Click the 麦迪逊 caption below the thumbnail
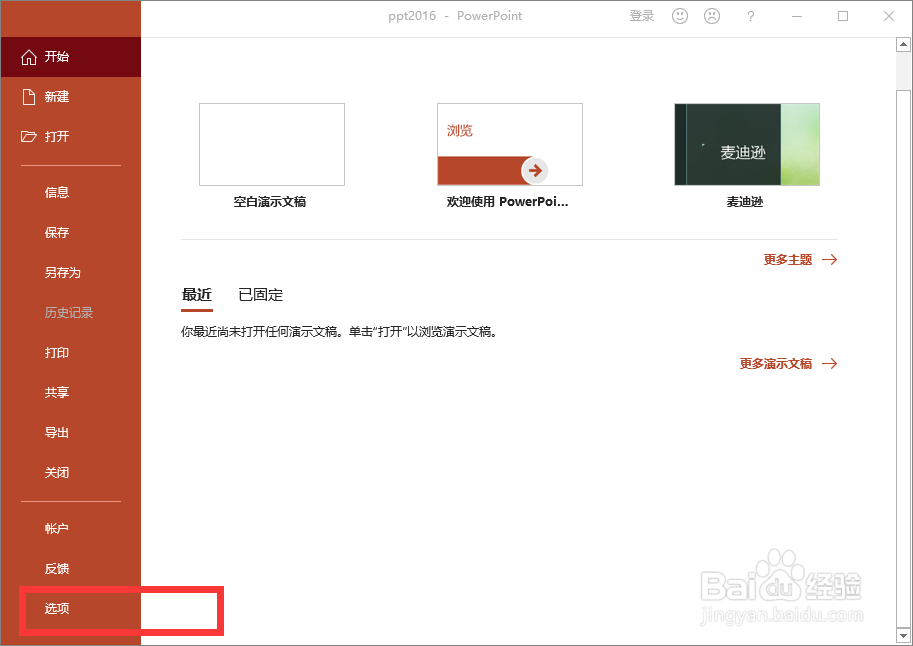This screenshot has width=913, height=646. (745, 202)
